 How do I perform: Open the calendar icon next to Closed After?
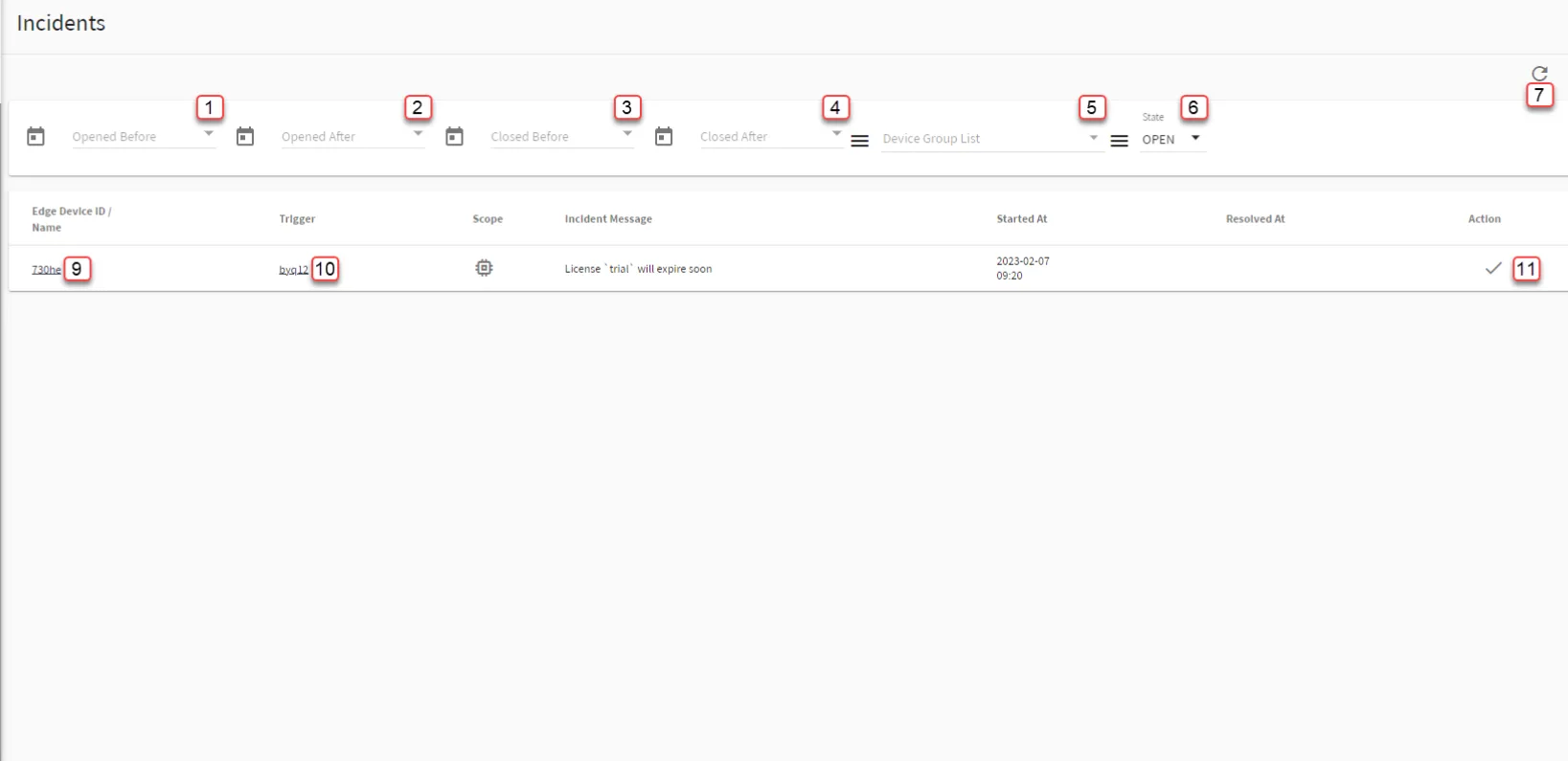click(664, 137)
